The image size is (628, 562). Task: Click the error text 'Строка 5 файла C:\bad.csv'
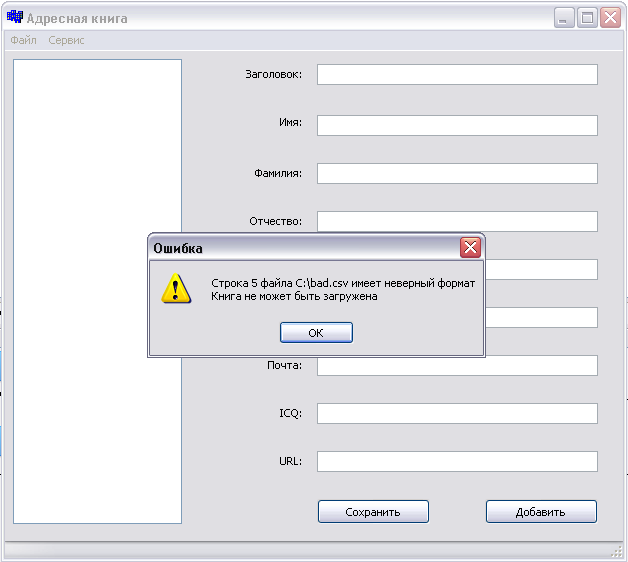tap(280, 283)
